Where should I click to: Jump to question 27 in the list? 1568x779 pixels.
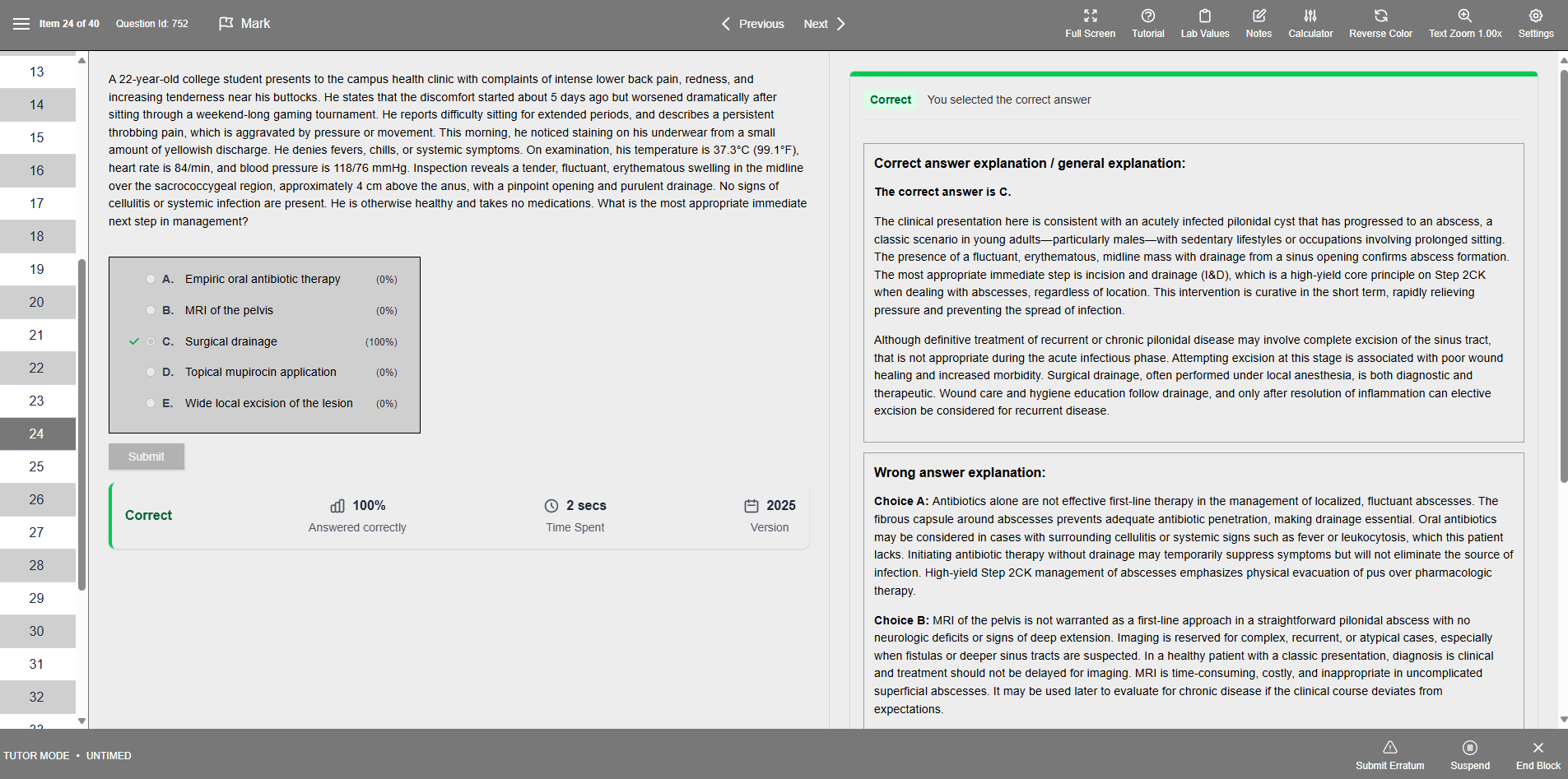click(38, 532)
